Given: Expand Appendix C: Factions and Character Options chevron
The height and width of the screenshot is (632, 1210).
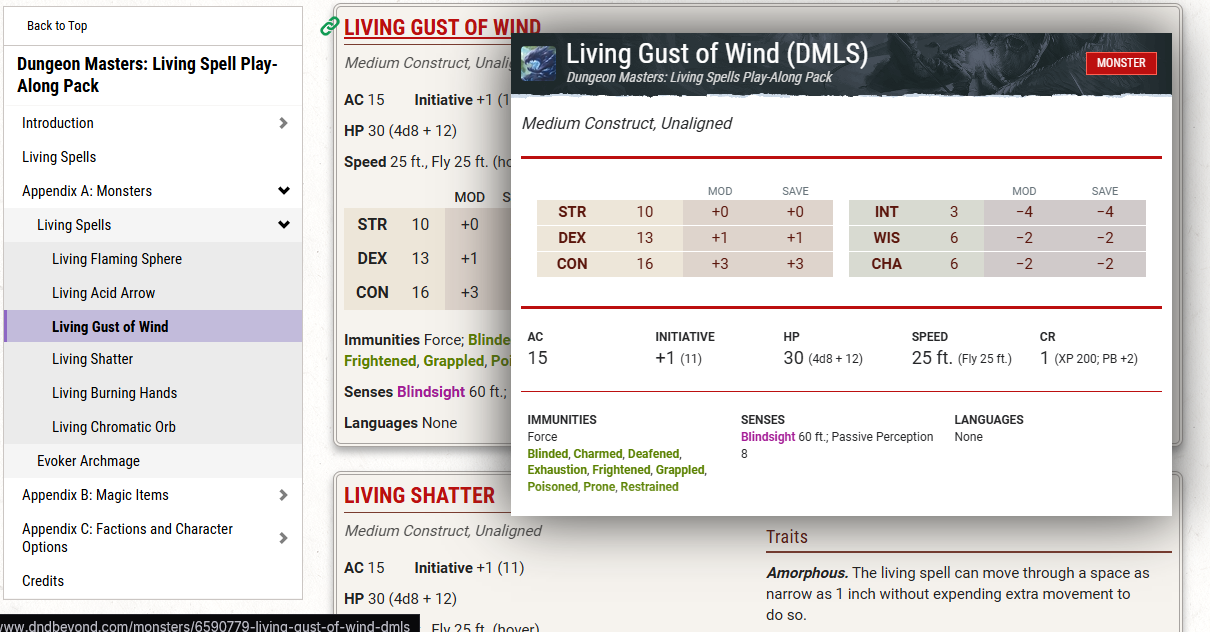Looking at the screenshot, I should 284,538.
